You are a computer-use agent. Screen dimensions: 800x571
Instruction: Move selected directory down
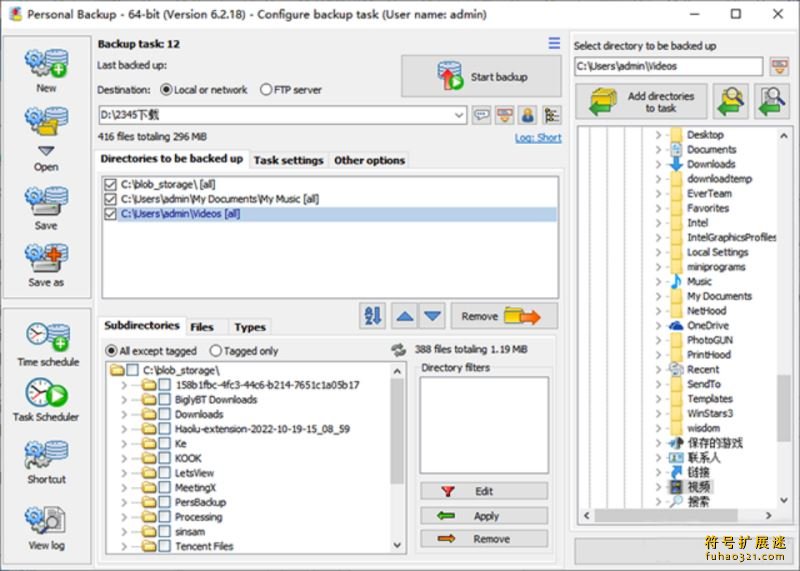[433, 316]
